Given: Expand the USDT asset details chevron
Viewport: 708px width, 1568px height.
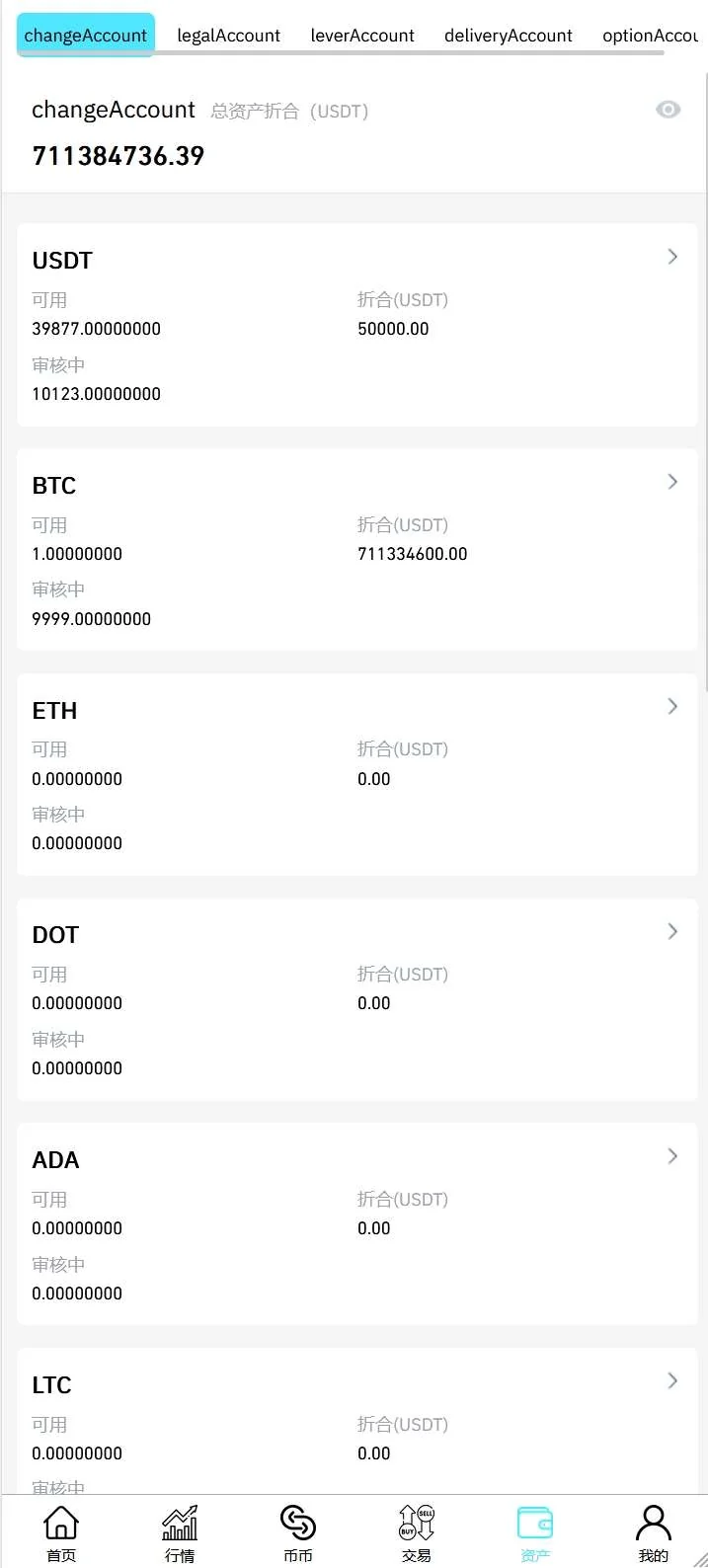Looking at the screenshot, I should (672, 257).
